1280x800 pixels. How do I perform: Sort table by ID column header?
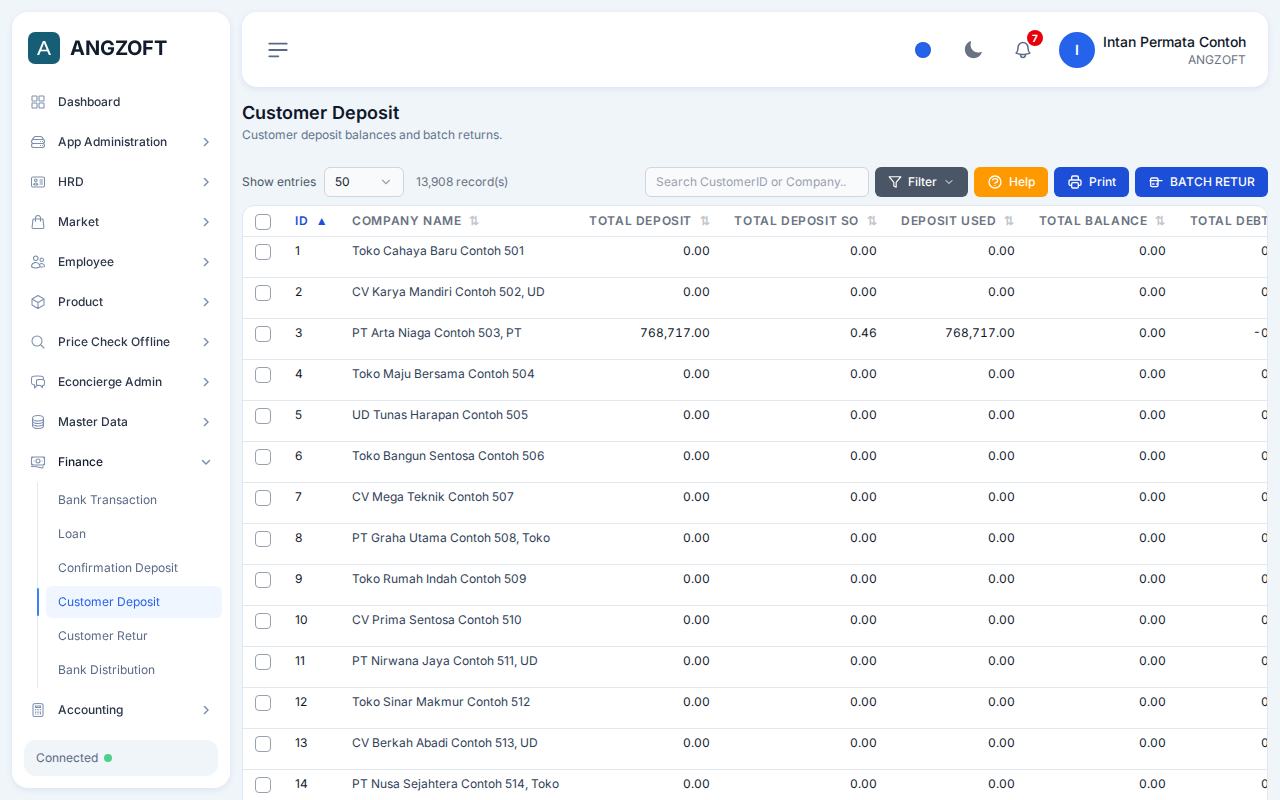pyautogui.click(x=310, y=221)
